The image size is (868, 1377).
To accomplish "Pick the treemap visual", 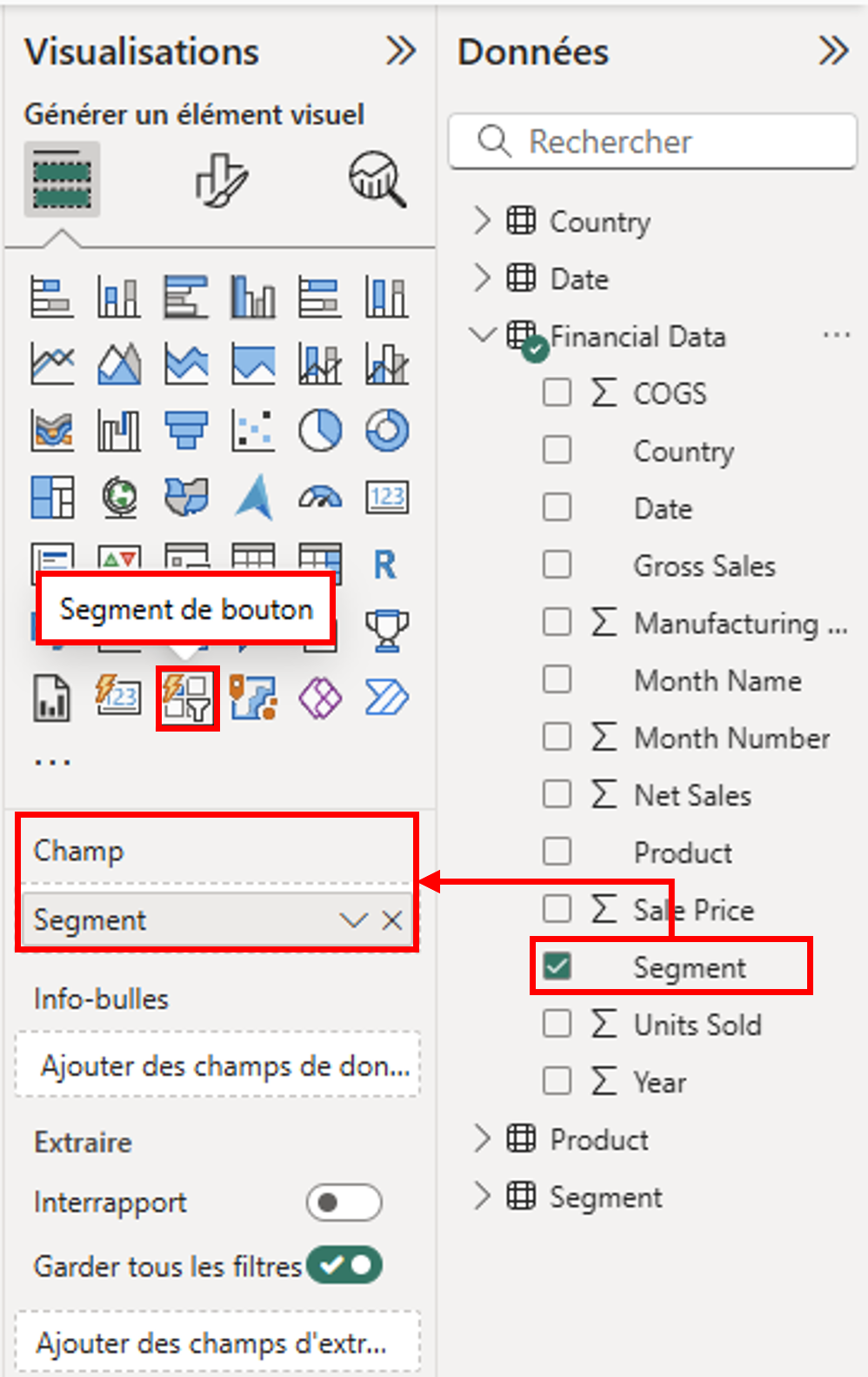I will click(52, 498).
